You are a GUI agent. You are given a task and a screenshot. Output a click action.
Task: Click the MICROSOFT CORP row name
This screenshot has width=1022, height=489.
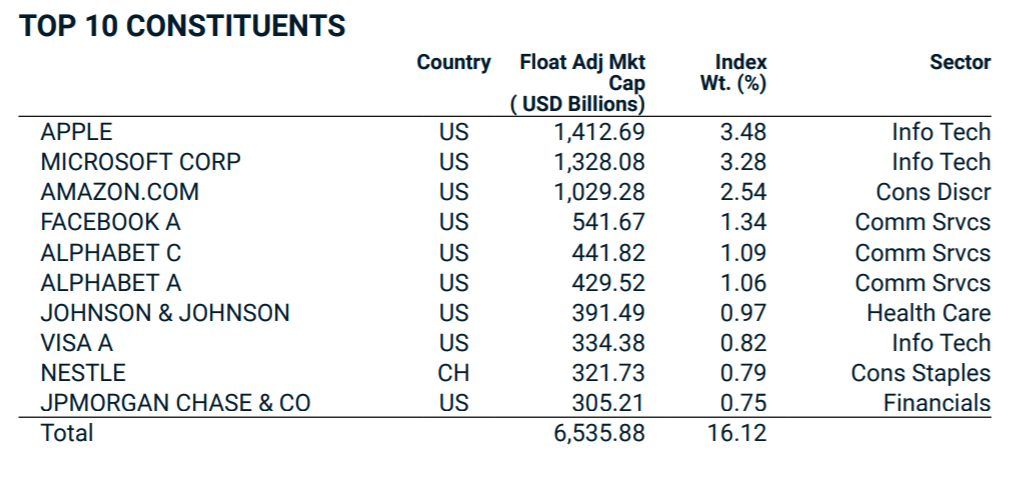tap(141, 162)
